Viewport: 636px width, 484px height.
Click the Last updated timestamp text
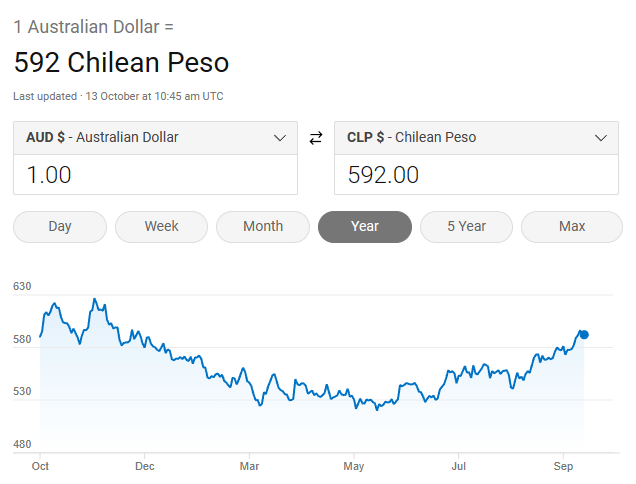(x=118, y=96)
